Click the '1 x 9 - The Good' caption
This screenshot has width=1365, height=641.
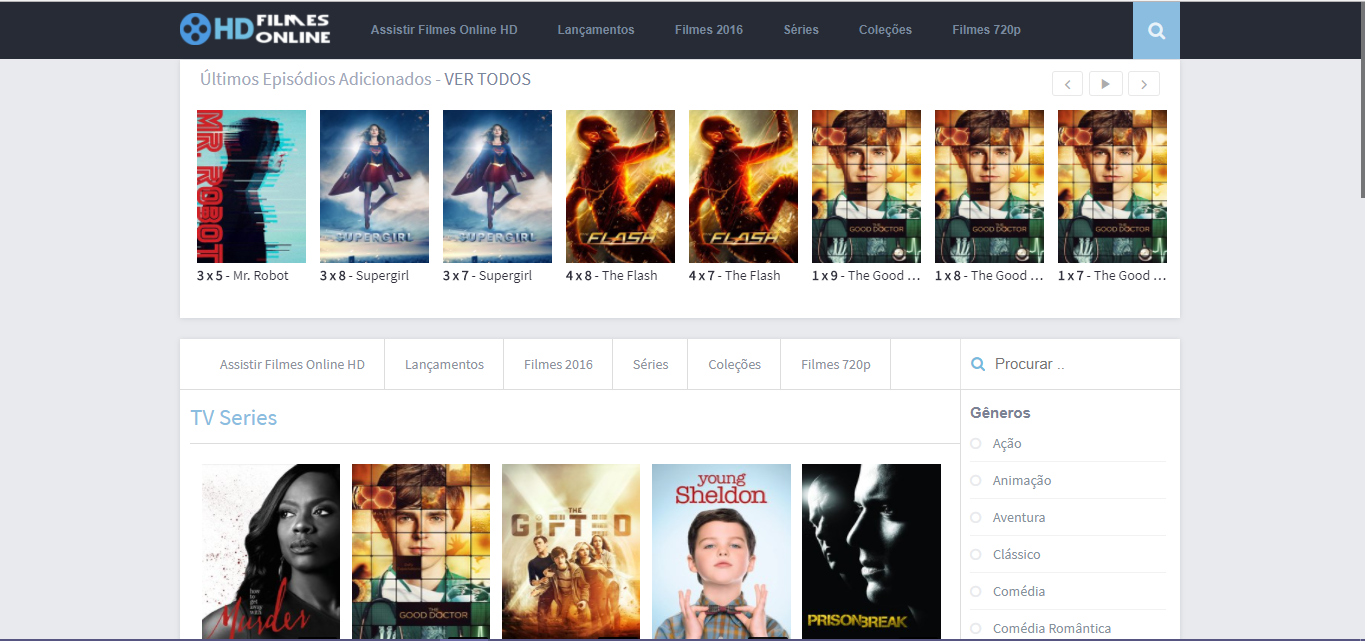(x=866, y=275)
